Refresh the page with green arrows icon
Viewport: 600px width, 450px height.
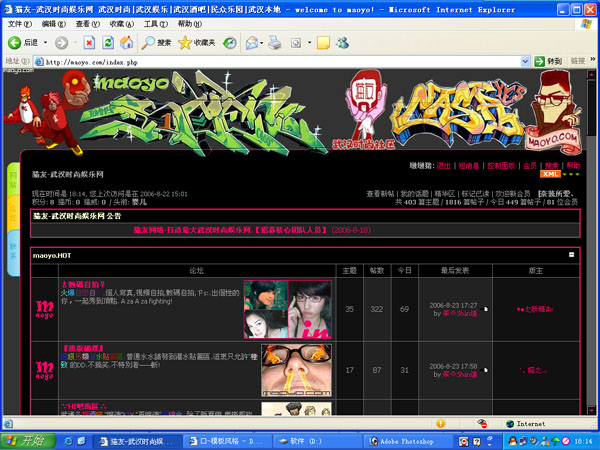[108, 42]
